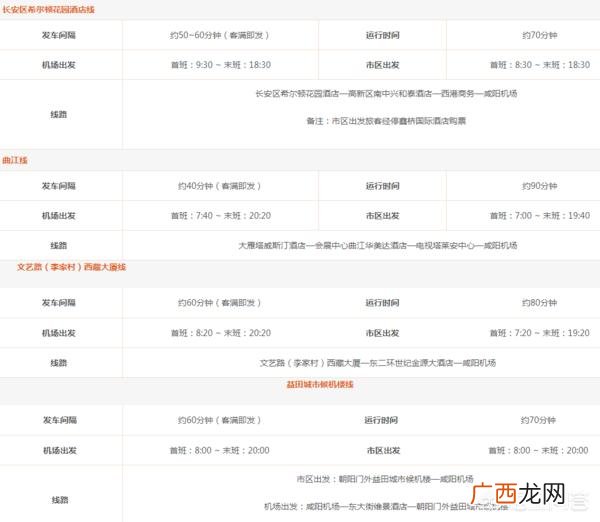Click the 市区出发 label beside 首班：8:30
The width and height of the screenshot is (600, 522).
click(x=383, y=65)
